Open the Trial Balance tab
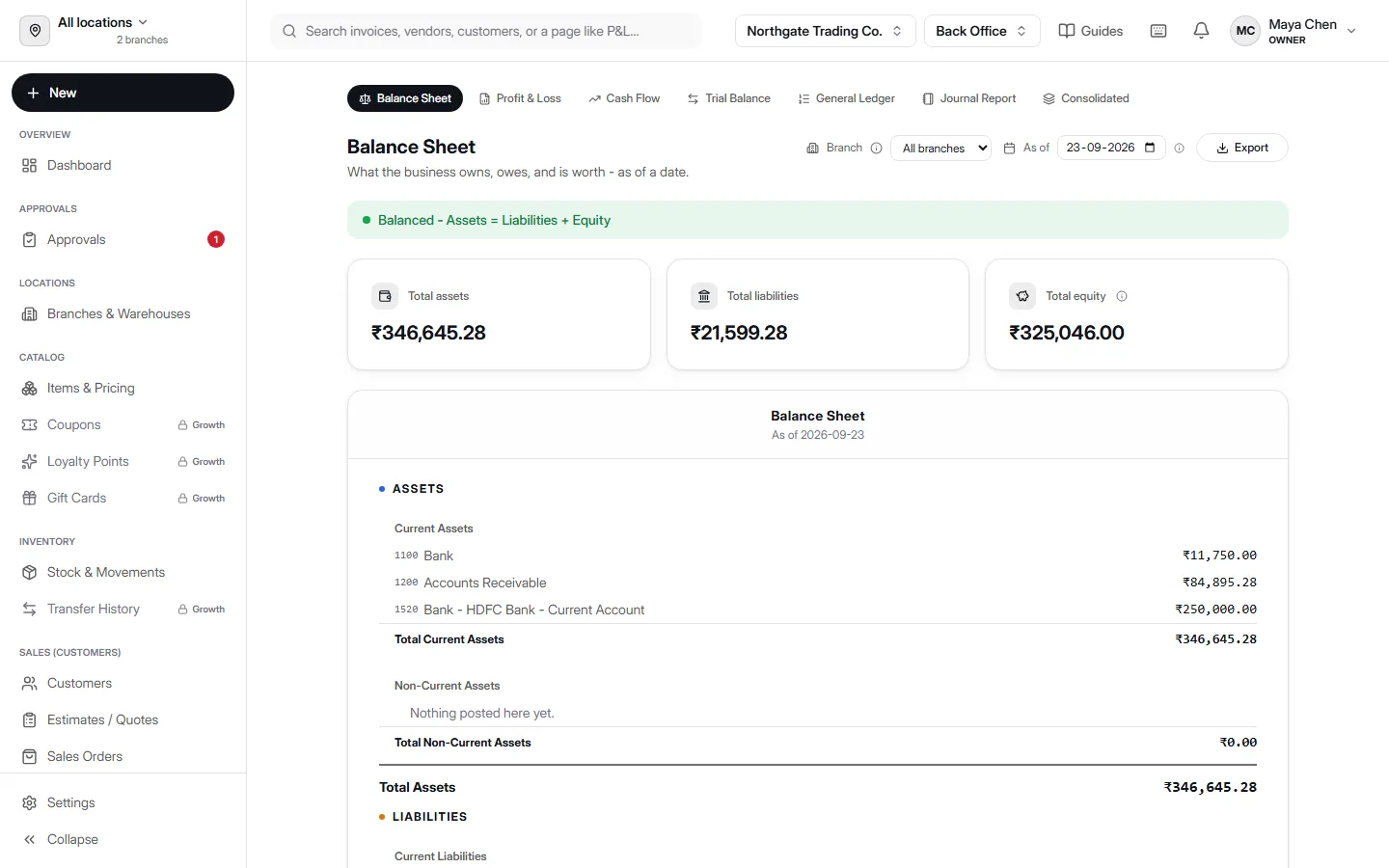The height and width of the screenshot is (868, 1389). point(729,98)
